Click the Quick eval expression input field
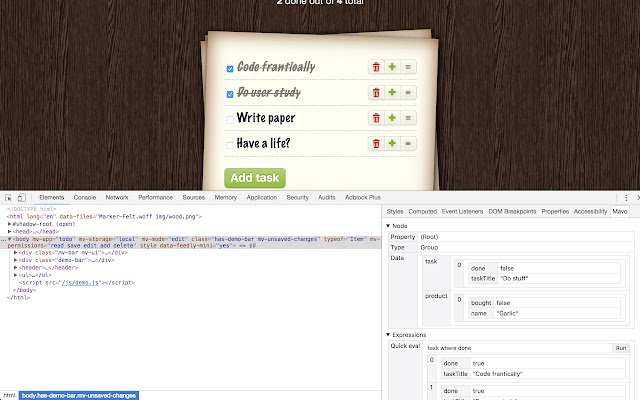 (x=518, y=348)
